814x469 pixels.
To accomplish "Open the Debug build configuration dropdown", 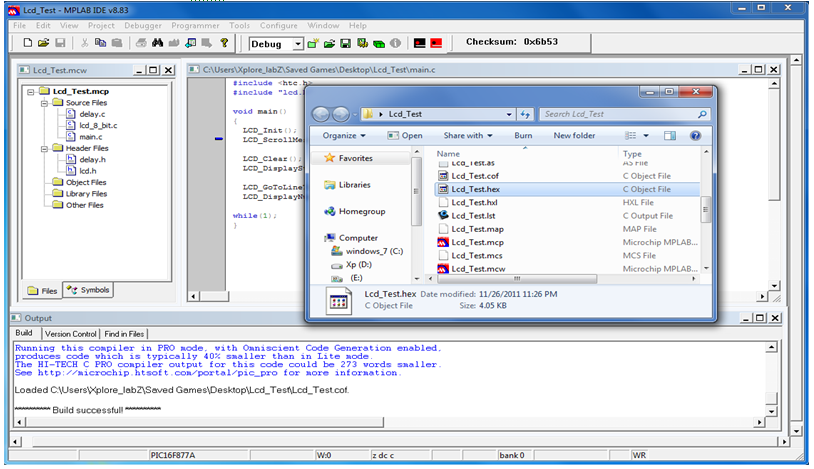I will click(x=298, y=44).
